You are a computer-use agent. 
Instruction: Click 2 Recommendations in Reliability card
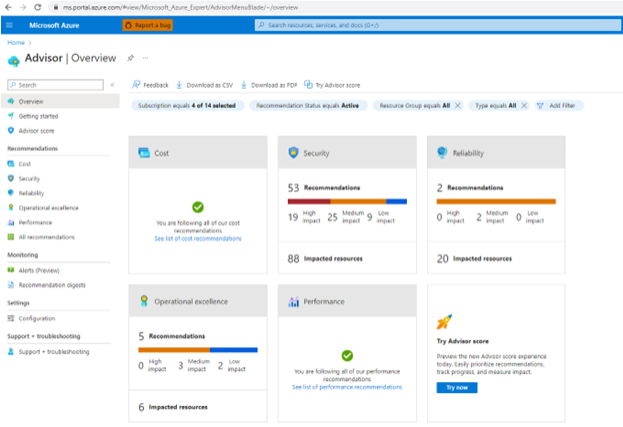point(470,187)
